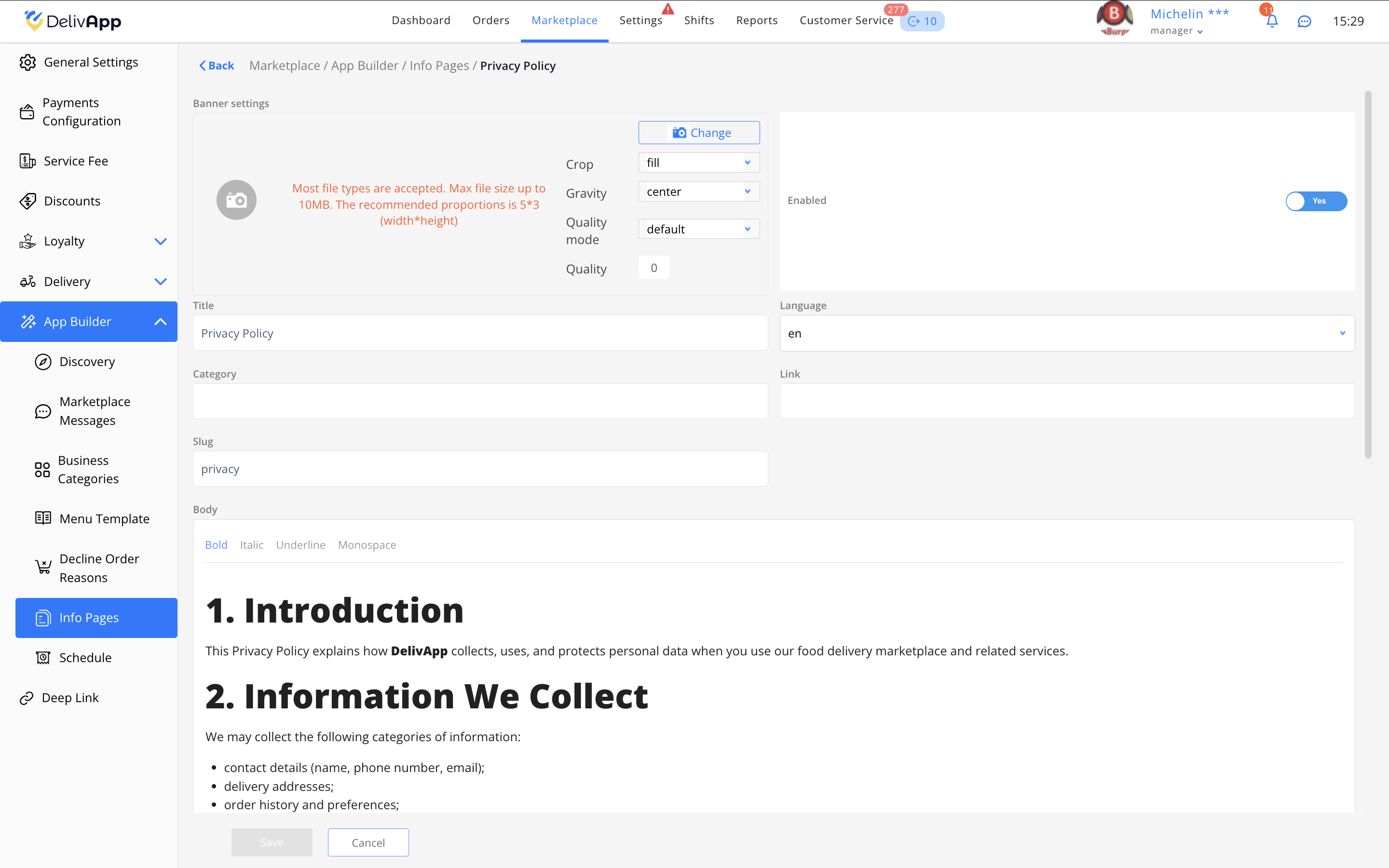Open the chat messages icon

point(1304,21)
